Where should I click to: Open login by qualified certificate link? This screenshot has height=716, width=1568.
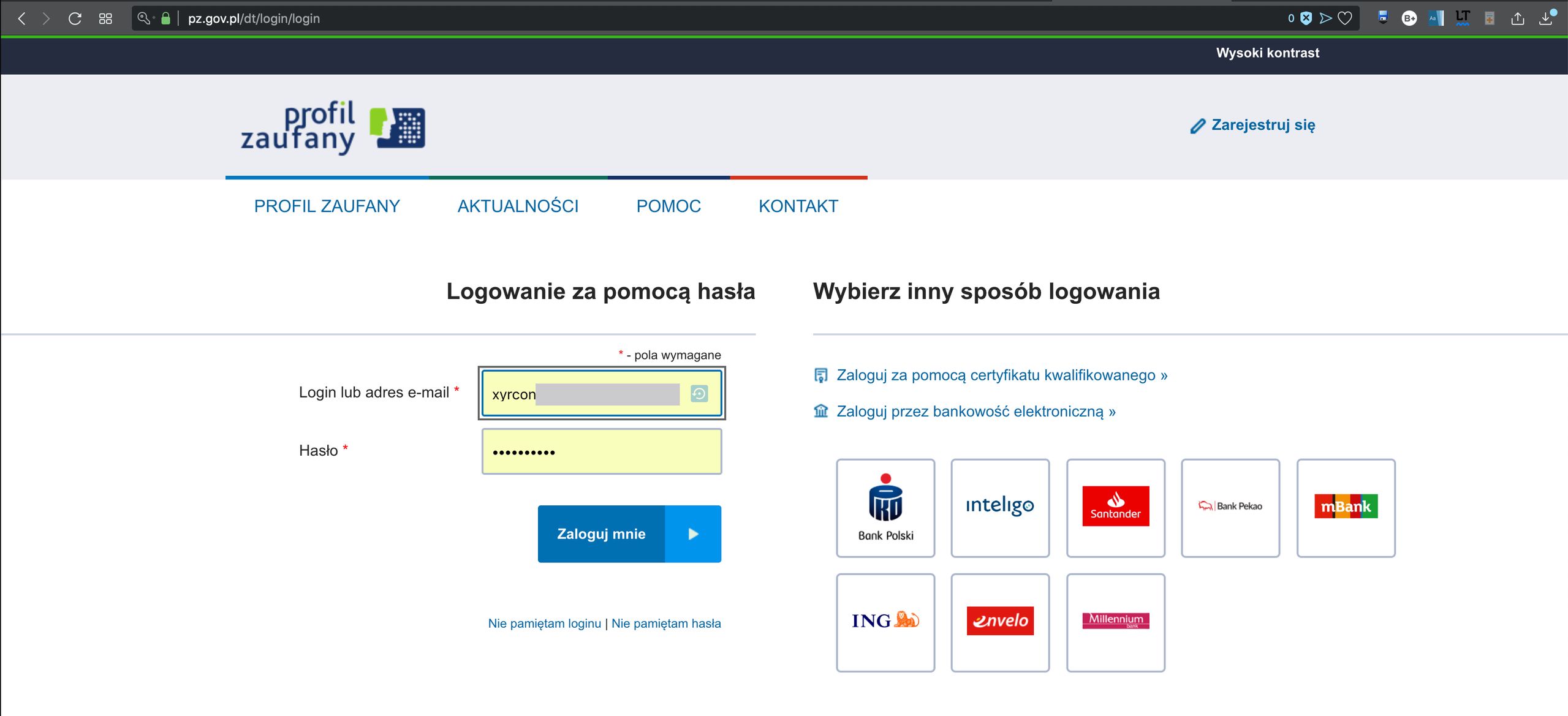point(1001,375)
